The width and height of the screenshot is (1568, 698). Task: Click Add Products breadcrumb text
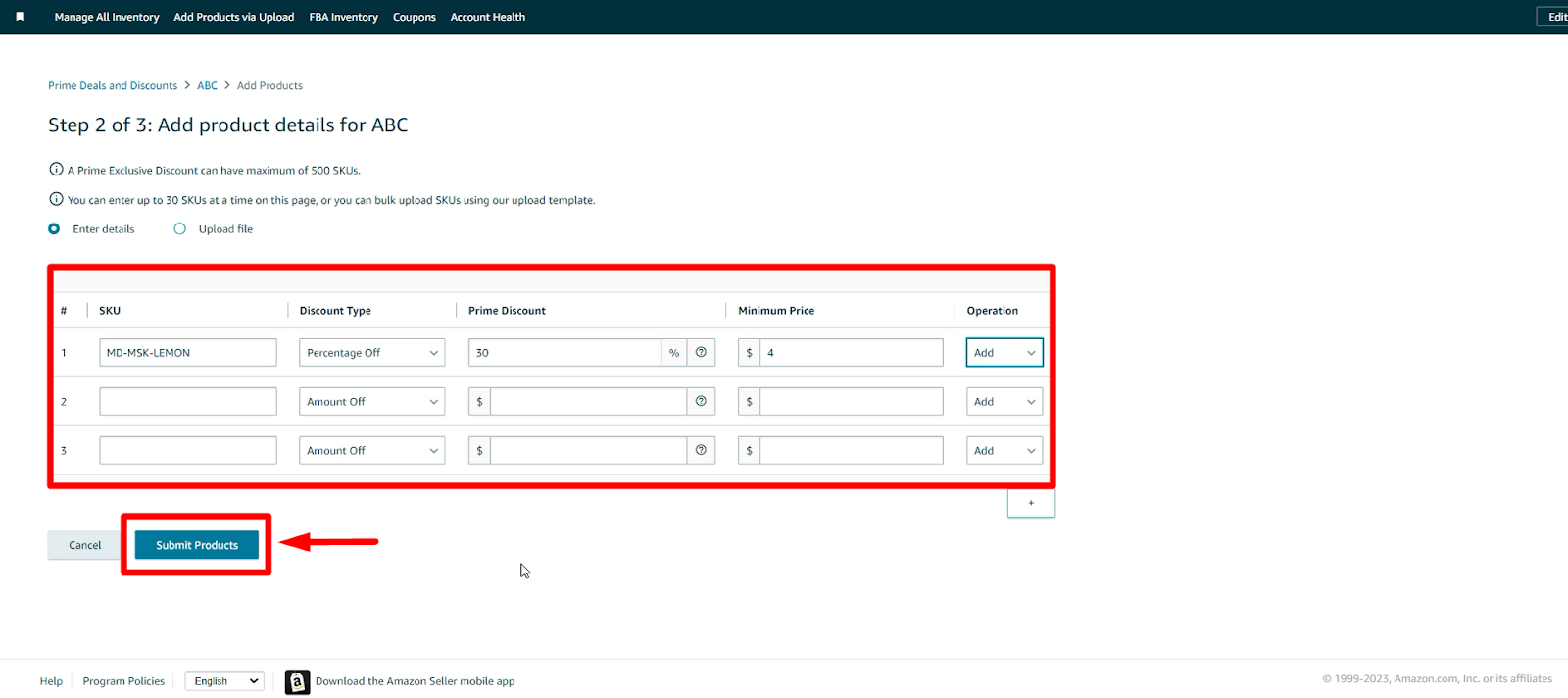tap(269, 86)
